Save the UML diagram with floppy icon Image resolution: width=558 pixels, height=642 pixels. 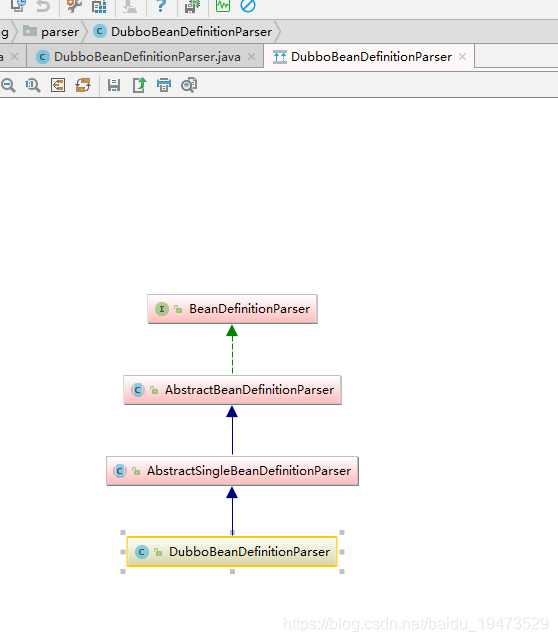pos(114,85)
